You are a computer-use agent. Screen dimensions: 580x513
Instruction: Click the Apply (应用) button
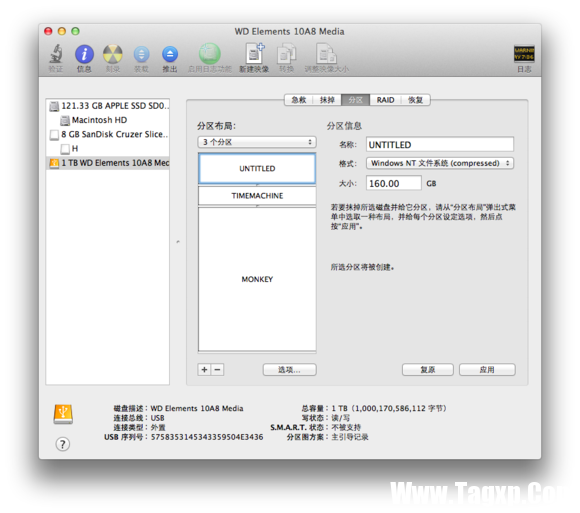coord(487,369)
